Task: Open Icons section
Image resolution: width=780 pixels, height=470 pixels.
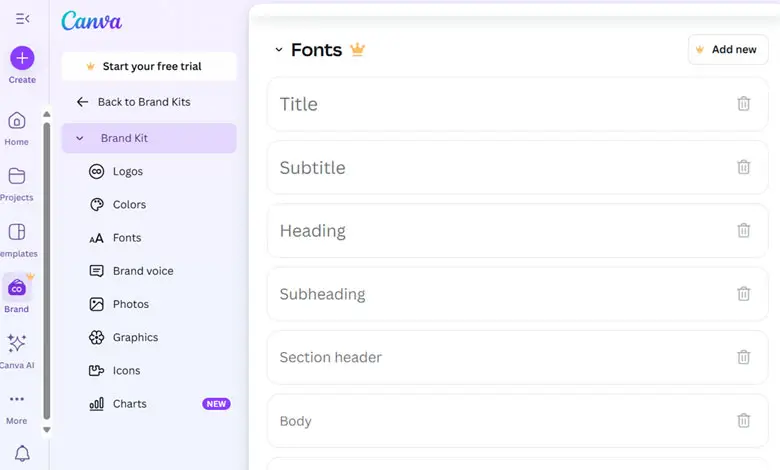Action: pyautogui.click(x=114, y=371)
